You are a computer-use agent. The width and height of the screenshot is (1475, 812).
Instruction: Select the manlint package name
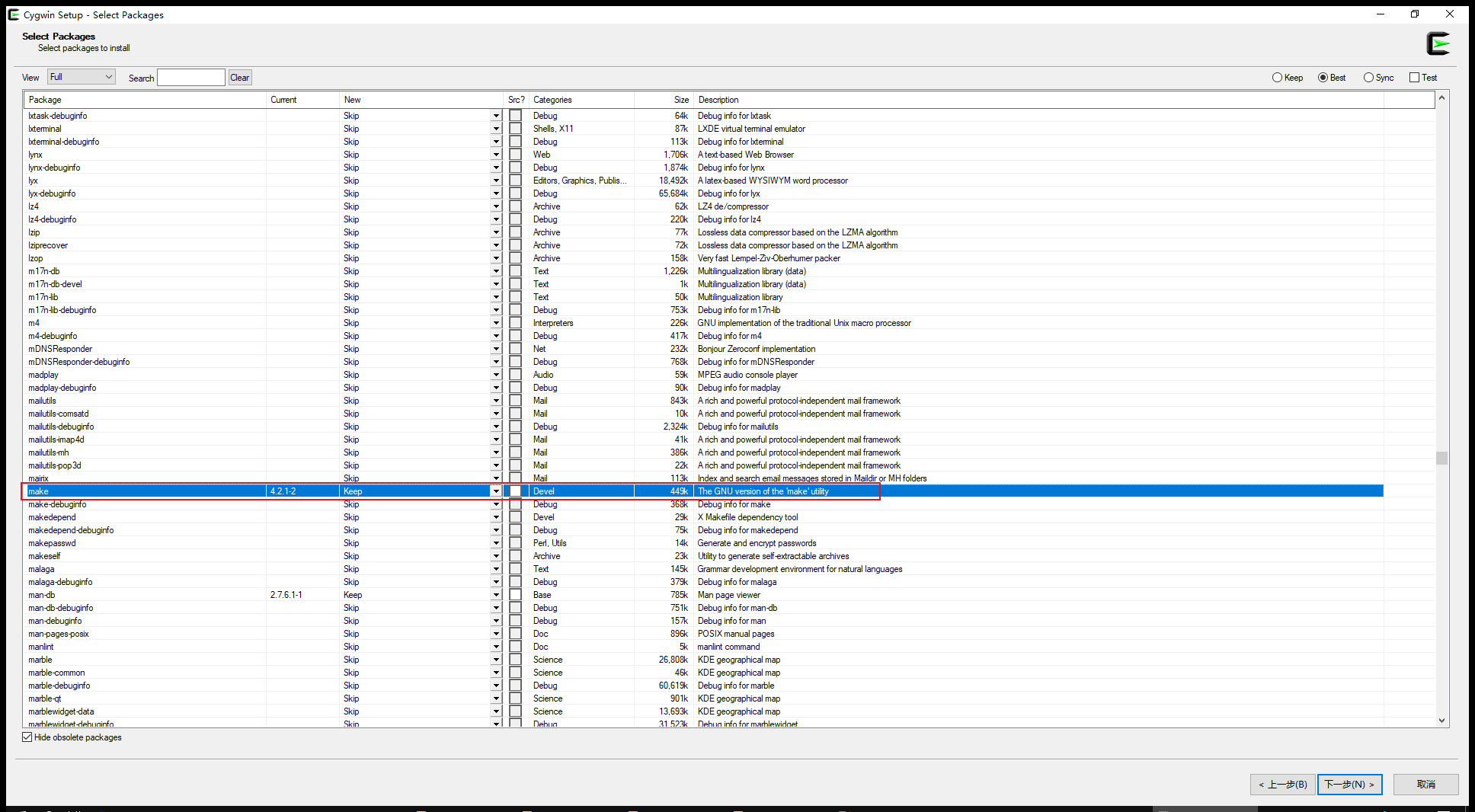[41, 647]
